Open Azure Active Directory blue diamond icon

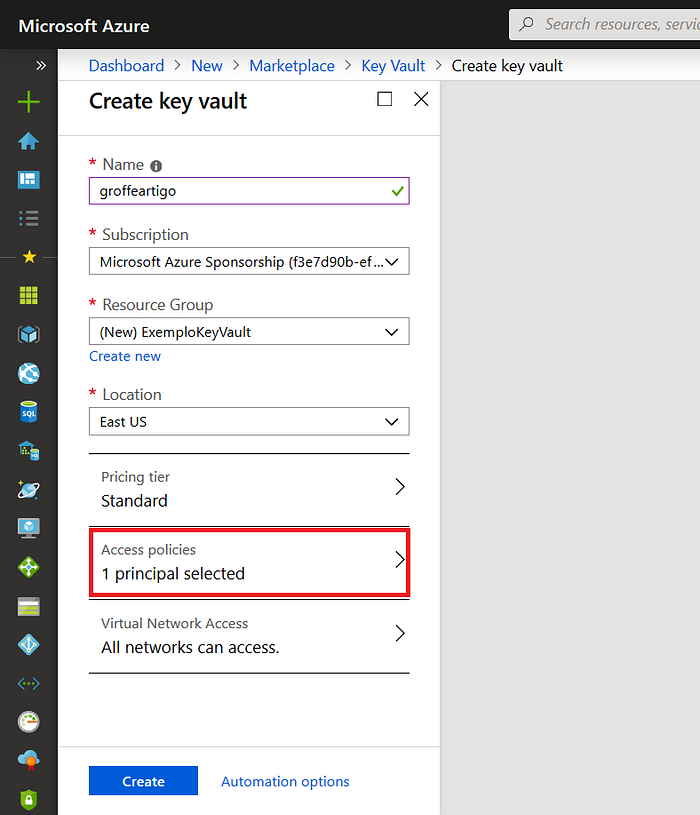(x=29, y=645)
